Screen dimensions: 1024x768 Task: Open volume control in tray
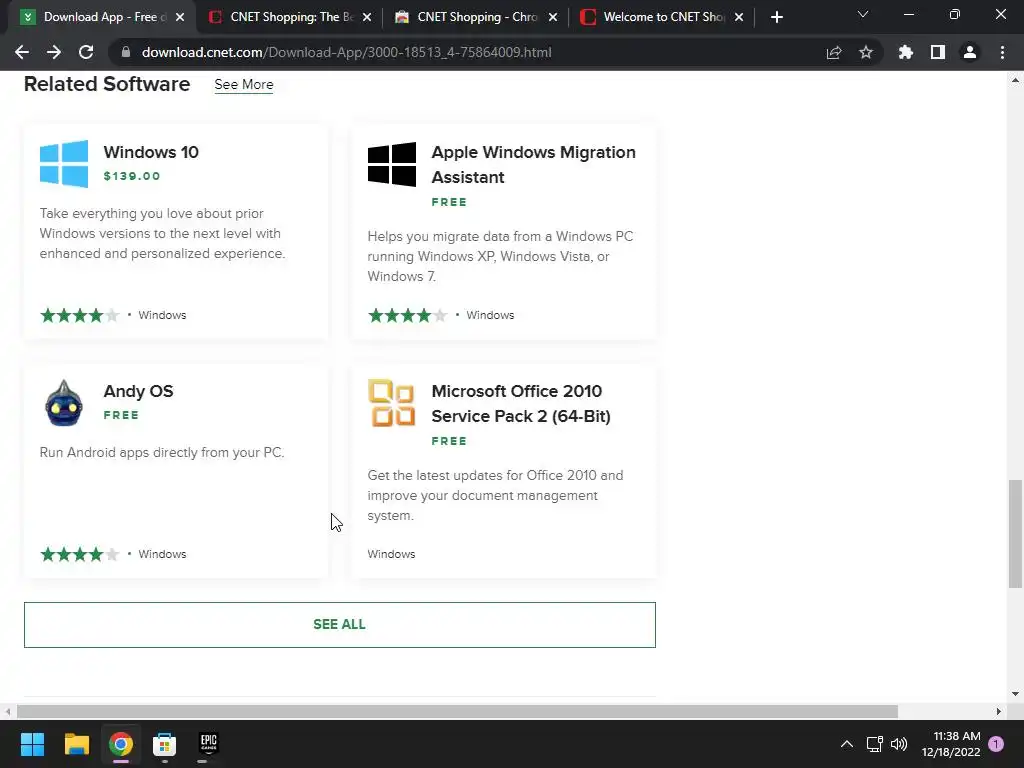pos(899,744)
